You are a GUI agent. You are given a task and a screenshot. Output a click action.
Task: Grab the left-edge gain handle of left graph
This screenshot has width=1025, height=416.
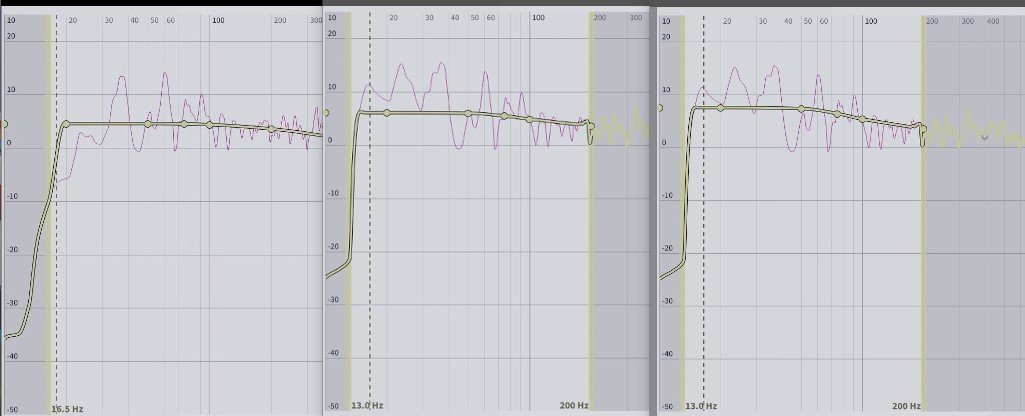pyautogui.click(x=4, y=125)
